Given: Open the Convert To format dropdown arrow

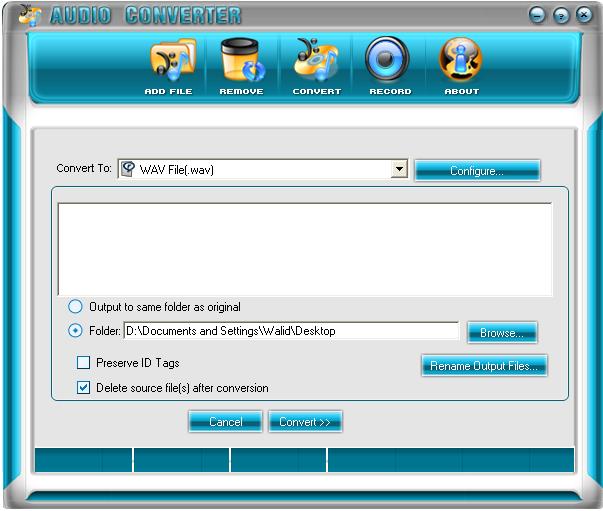Looking at the screenshot, I should [399, 169].
